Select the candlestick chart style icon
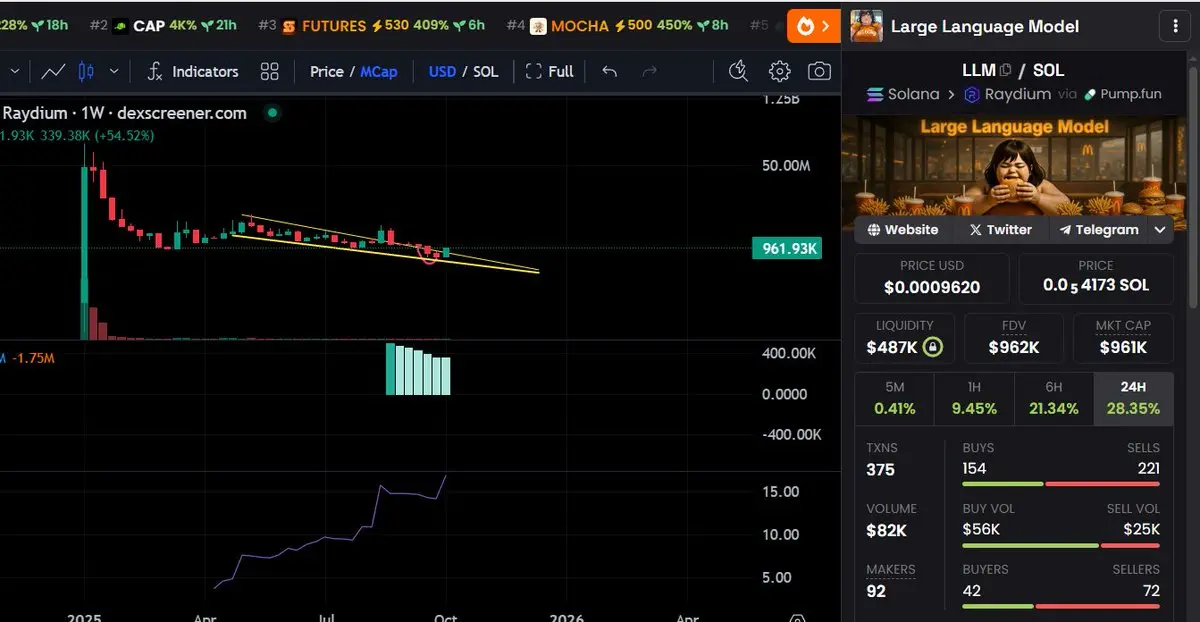Screen dimensions: 1200x622 pyautogui.click(x=86, y=71)
